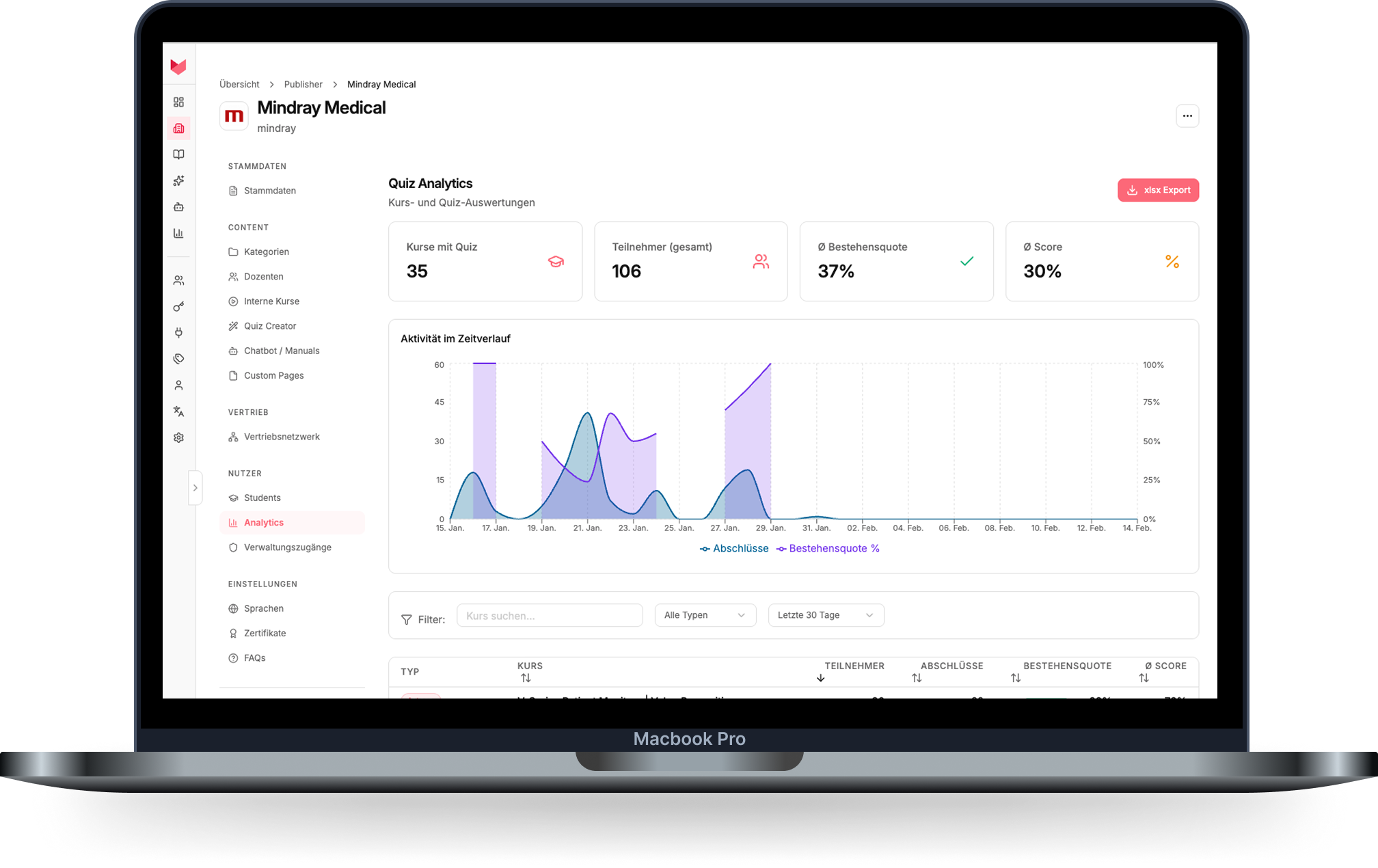
Task: Click the book icon in left rail
Action: 178,154
